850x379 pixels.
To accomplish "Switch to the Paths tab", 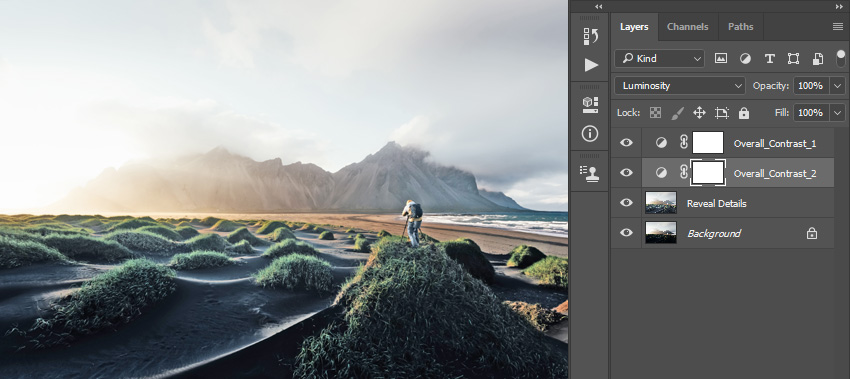I will click(740, 27).
